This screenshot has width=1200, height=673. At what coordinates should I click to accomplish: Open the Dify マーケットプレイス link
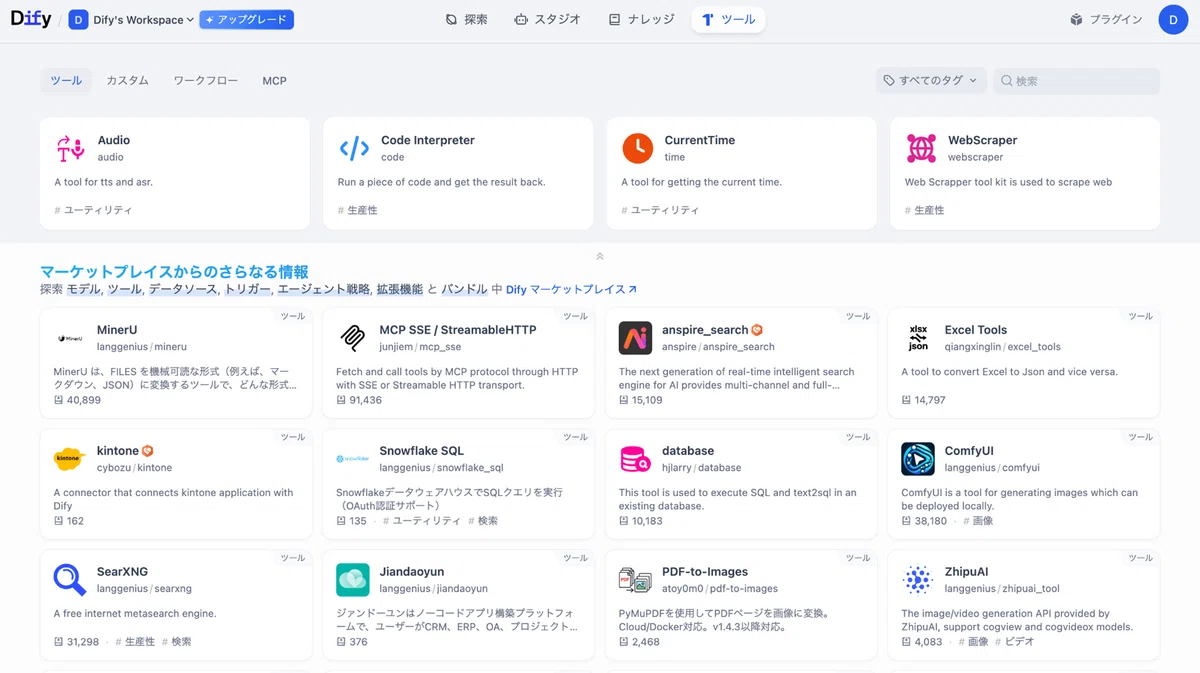571,289
